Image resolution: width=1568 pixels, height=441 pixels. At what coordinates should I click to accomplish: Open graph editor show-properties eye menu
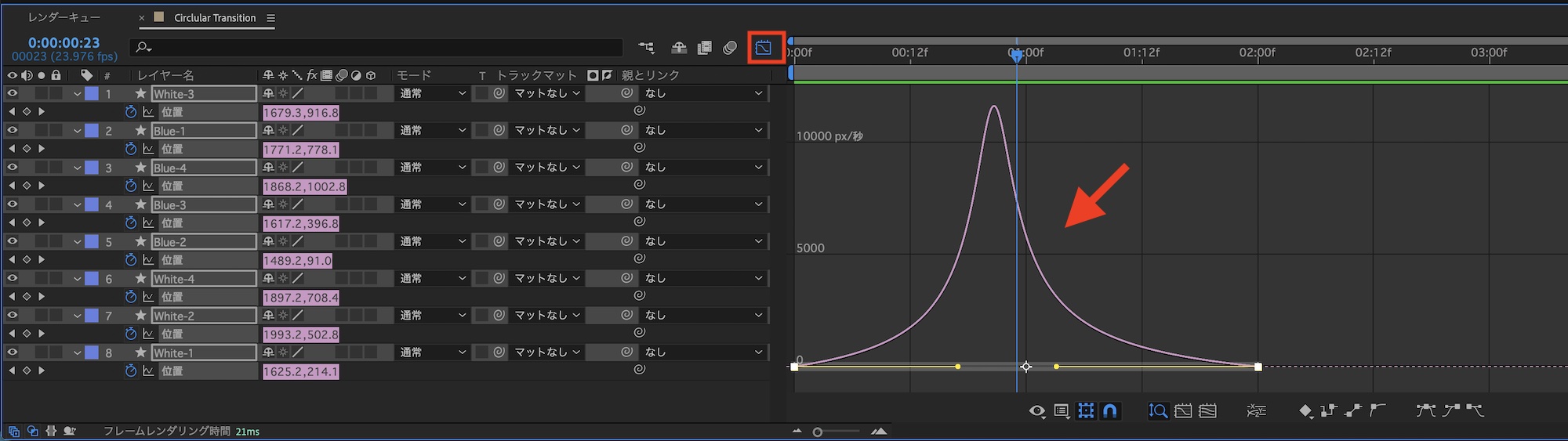point(1036,410)
